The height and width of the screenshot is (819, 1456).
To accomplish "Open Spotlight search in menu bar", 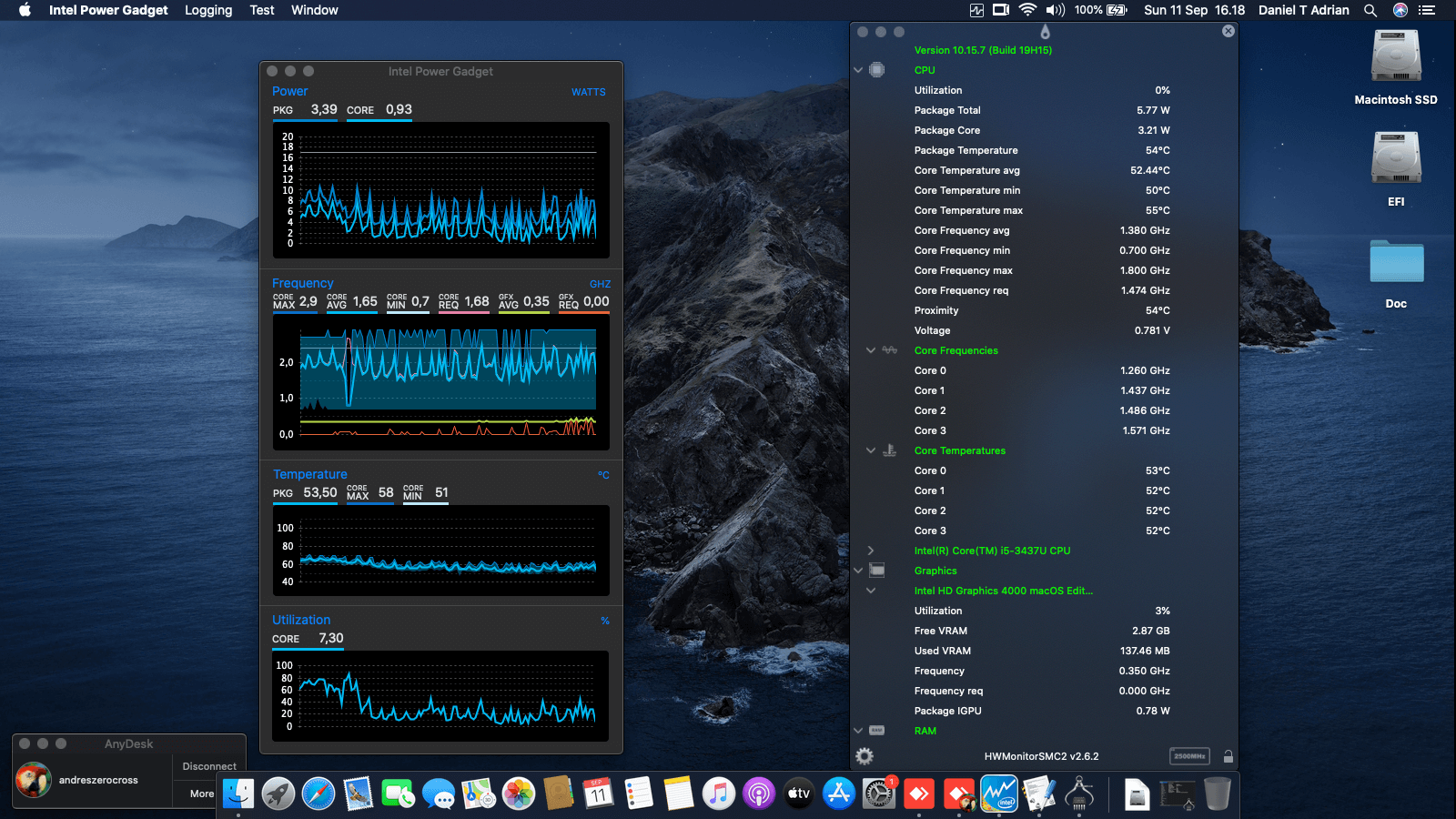I will [x=1370, y=10].
